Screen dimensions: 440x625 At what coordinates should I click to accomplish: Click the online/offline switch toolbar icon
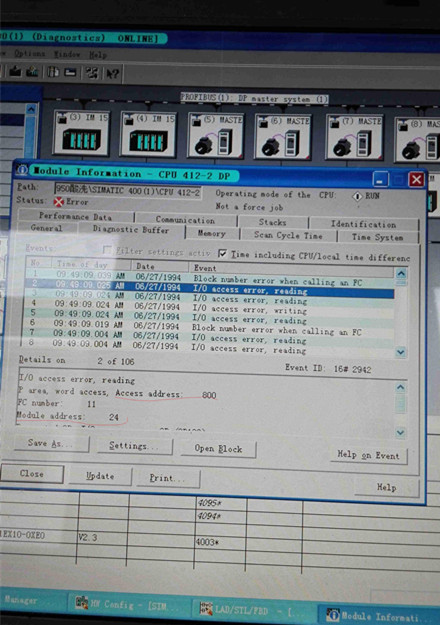tap(92, 73)
